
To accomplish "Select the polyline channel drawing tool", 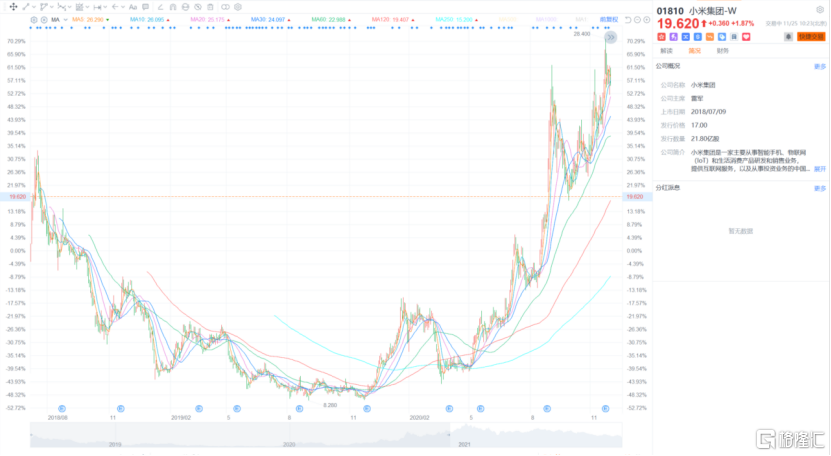I will pyautogui.click(x=44, y=7).
